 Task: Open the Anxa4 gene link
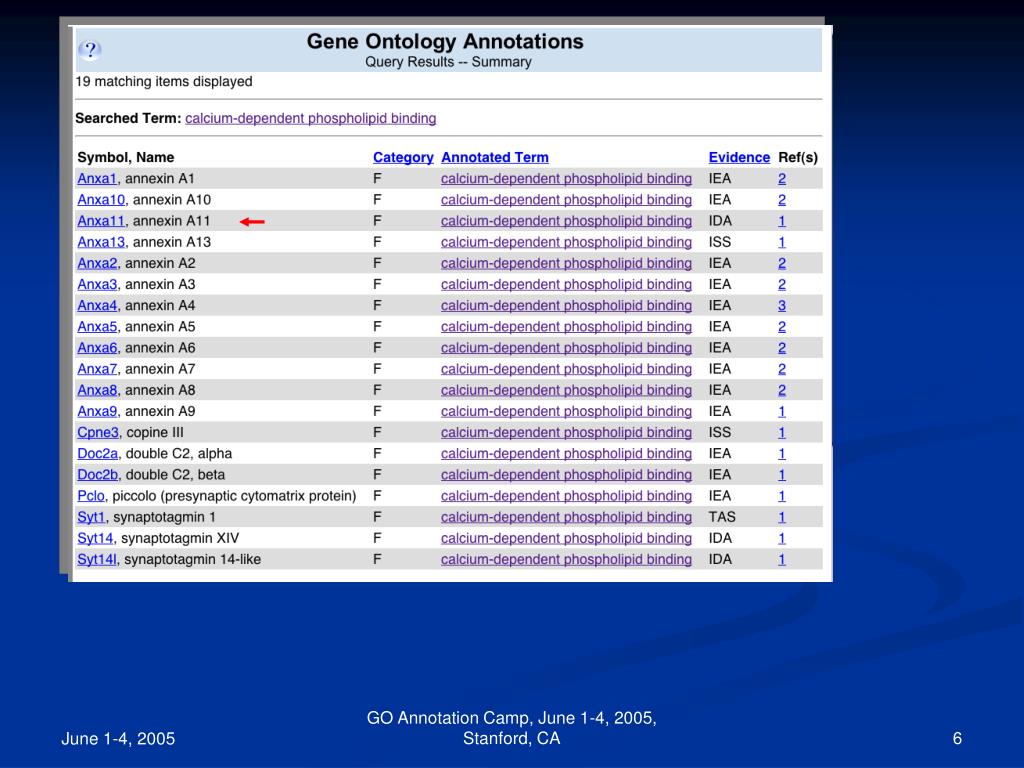coord(97,306)
